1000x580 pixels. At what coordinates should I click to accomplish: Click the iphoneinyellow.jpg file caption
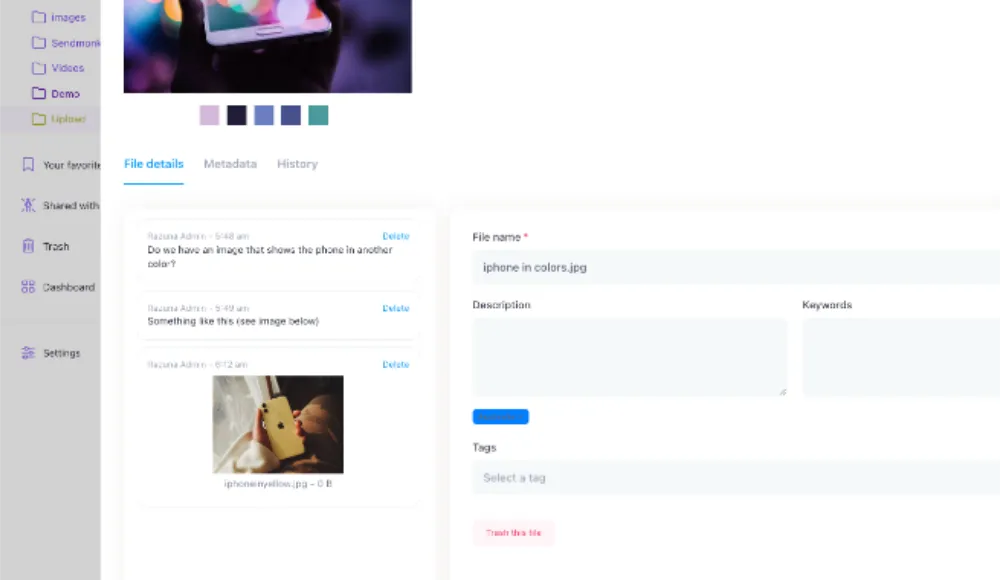(x=278, y=484)
